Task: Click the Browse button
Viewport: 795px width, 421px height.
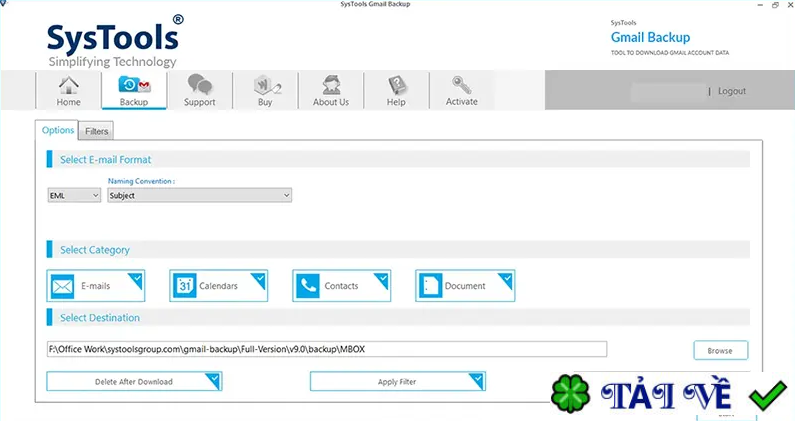Action: [720, 350]
